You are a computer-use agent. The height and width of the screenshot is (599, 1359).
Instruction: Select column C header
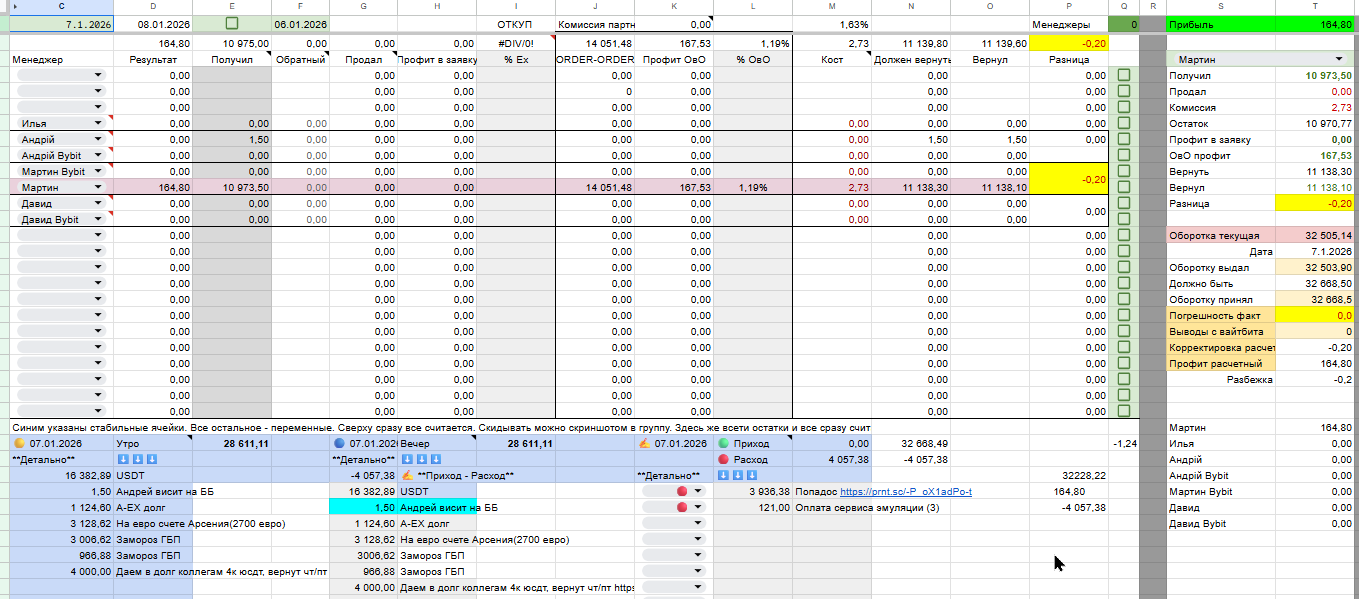coord(61,7)
